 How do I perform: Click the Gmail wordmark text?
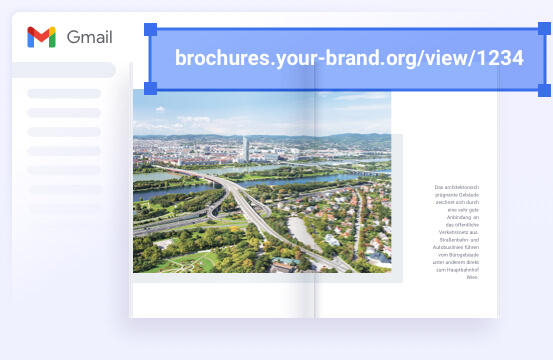tap(90, 37)
